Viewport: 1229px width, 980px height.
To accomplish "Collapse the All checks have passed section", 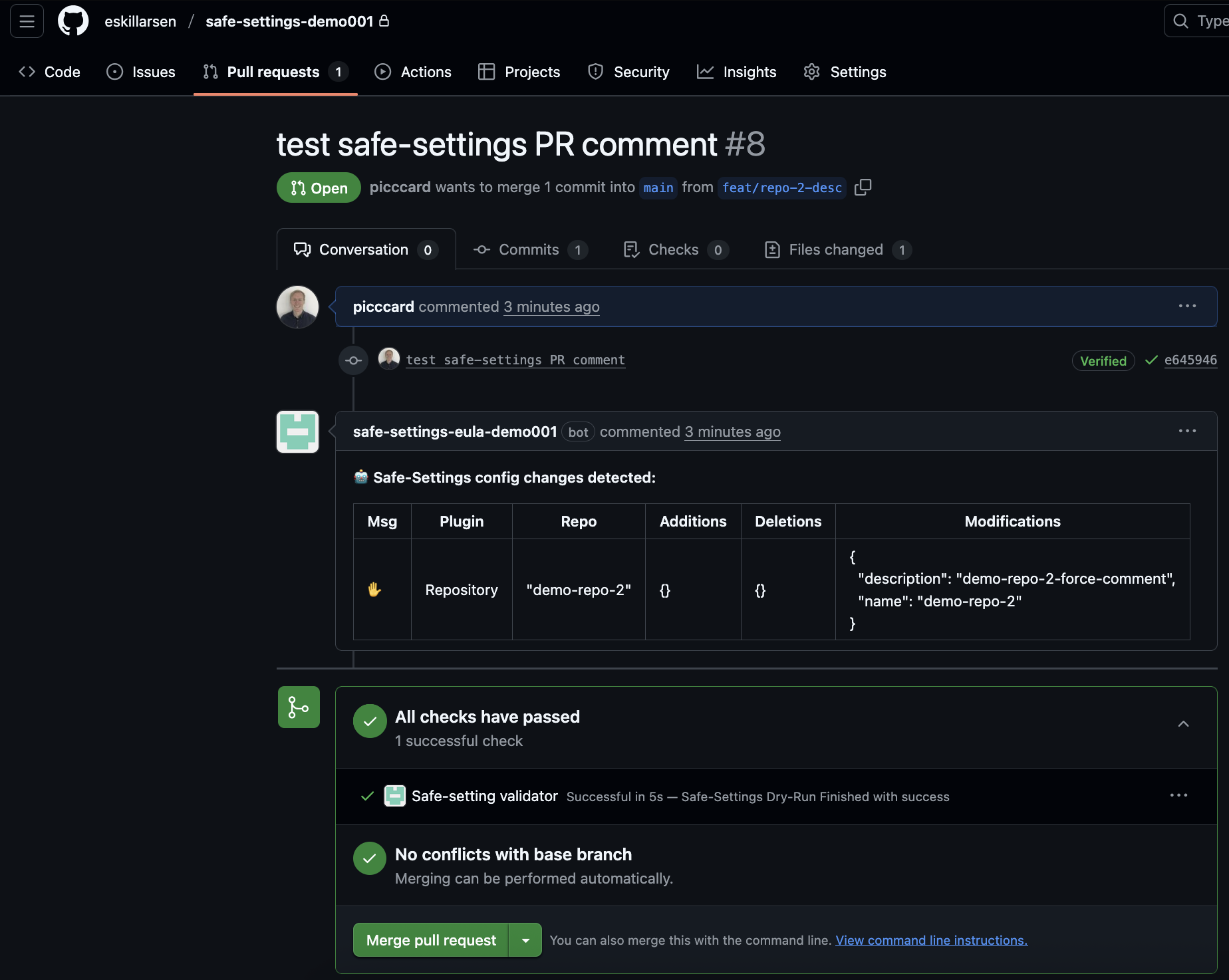I will (x=1184, y=724).
